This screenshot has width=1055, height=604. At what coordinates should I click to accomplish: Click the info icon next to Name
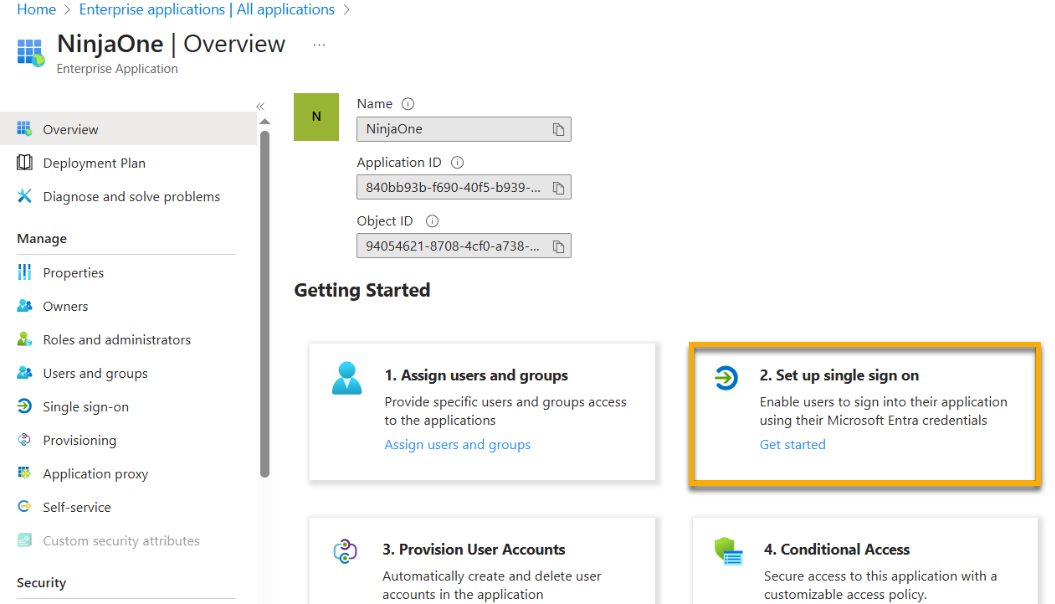point(406,103)
